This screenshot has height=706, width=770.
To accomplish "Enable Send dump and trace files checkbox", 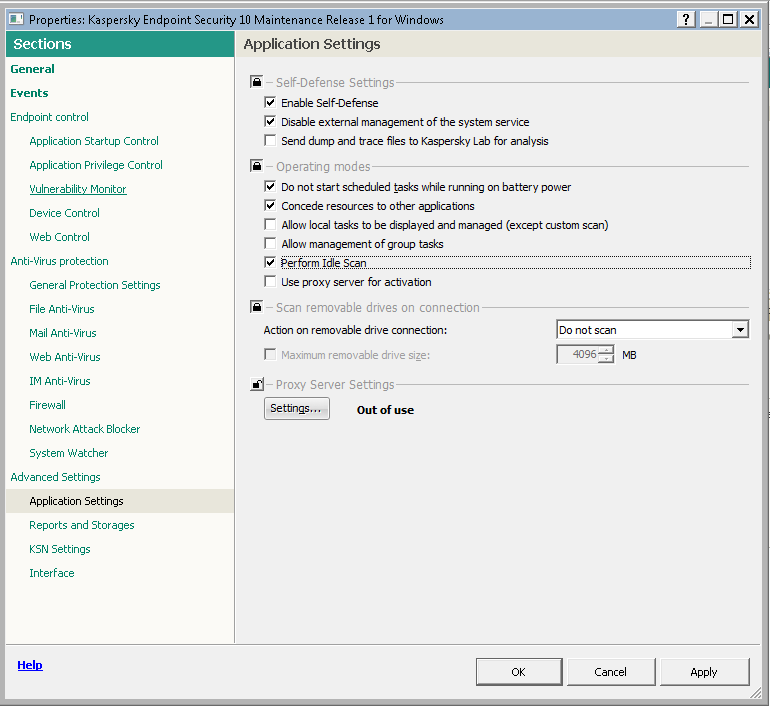I will coord(270,140).
